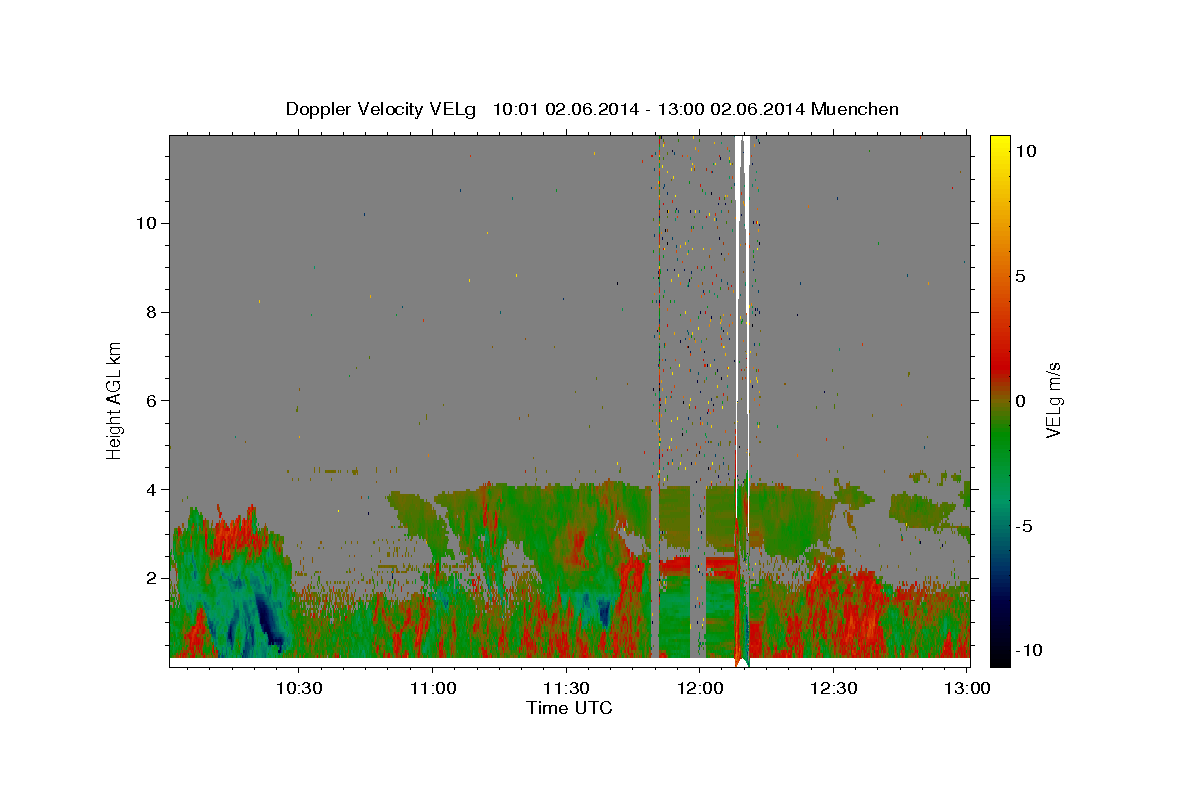This screenshot has width=1200, height=800.
Task: Click the colorbar value 0
Action: coord(1021,400)
